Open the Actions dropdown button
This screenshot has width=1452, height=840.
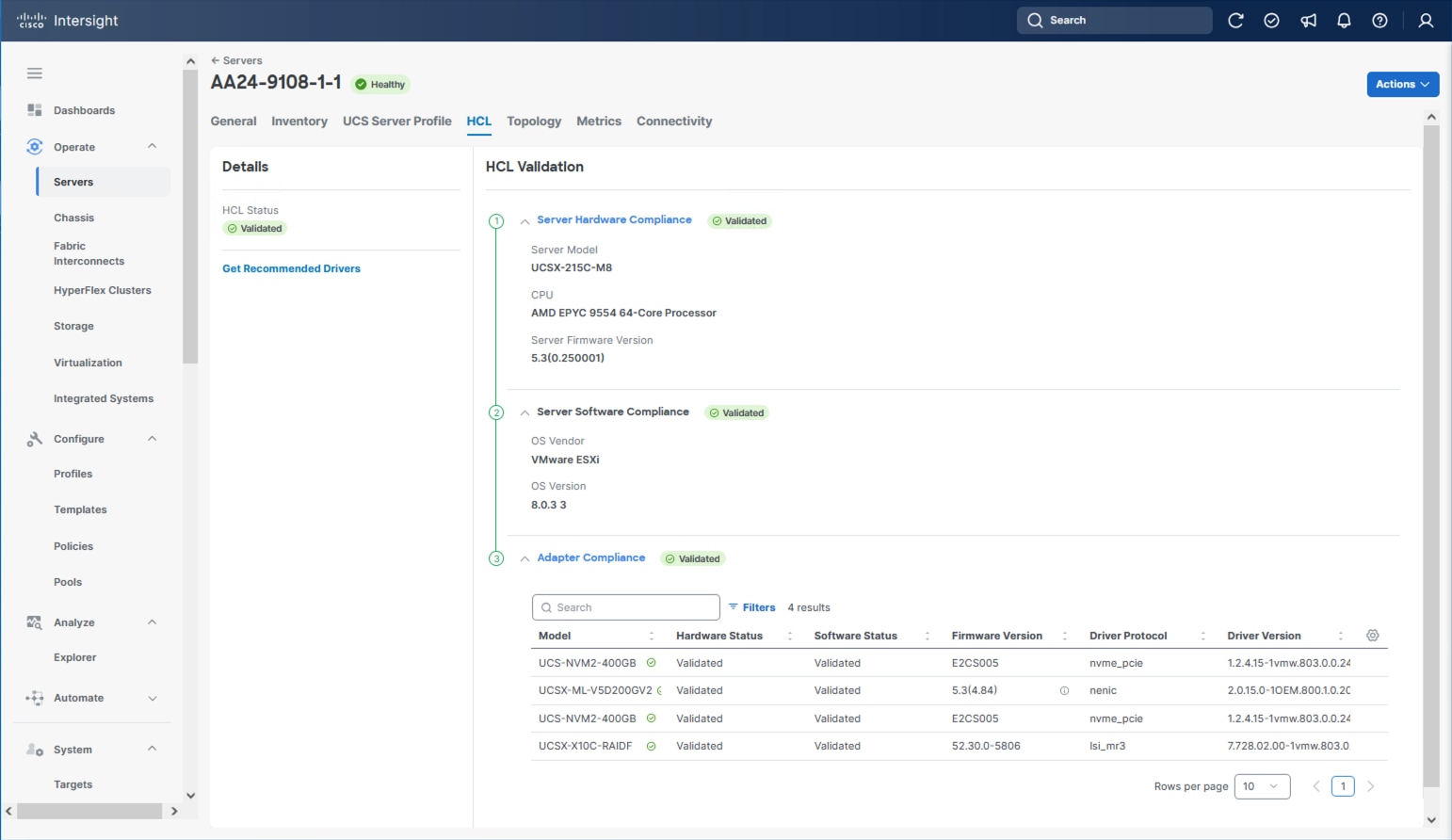1402,85
